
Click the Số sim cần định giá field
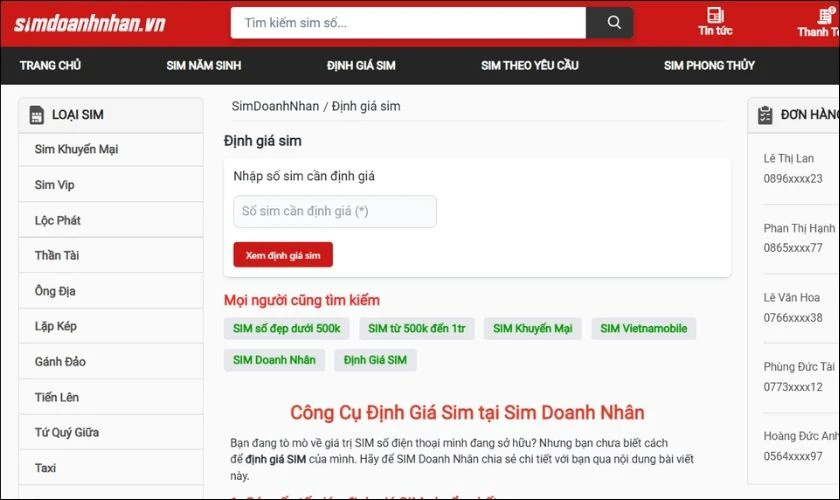335,211
